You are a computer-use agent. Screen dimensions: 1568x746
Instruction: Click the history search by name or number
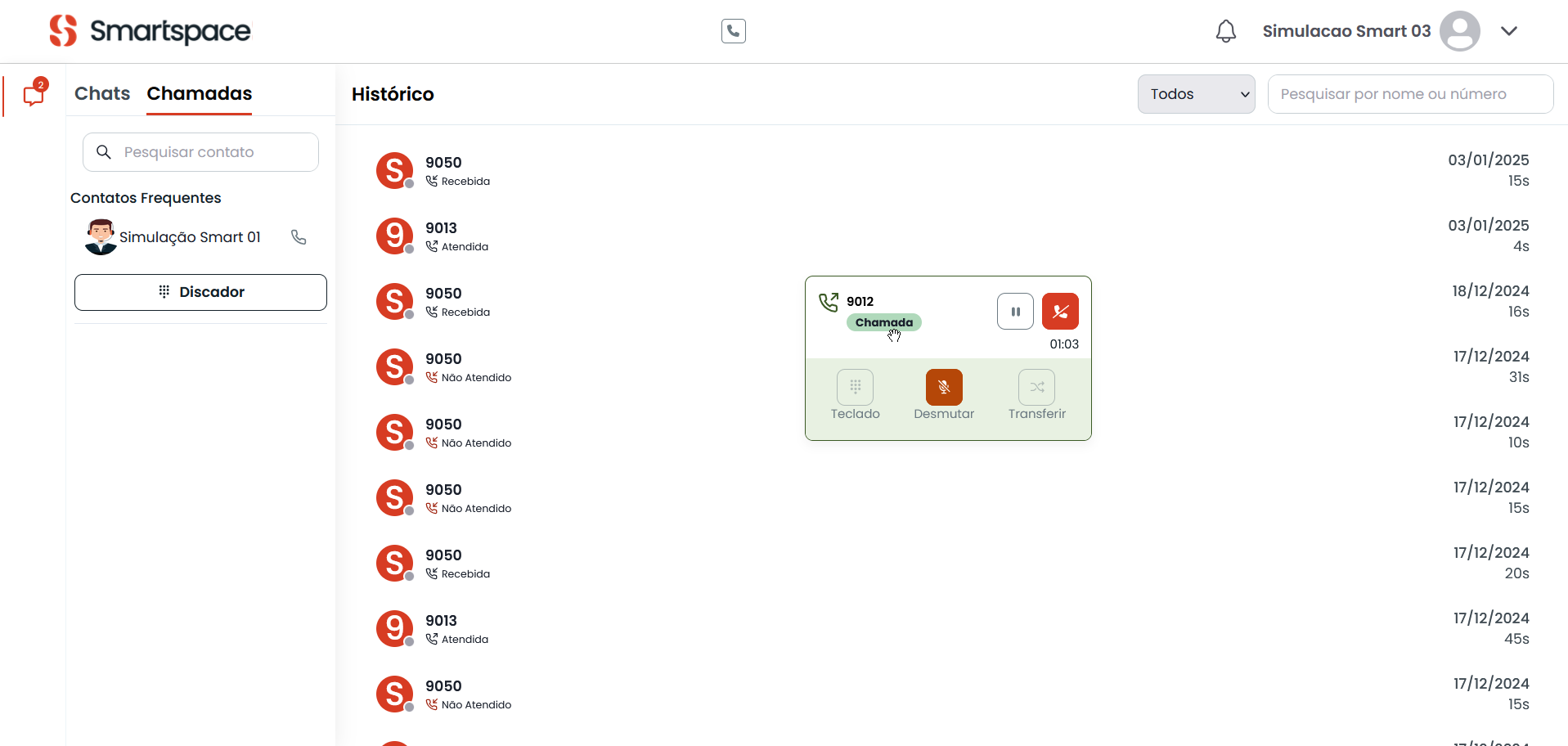click(x=1409, y=94)
